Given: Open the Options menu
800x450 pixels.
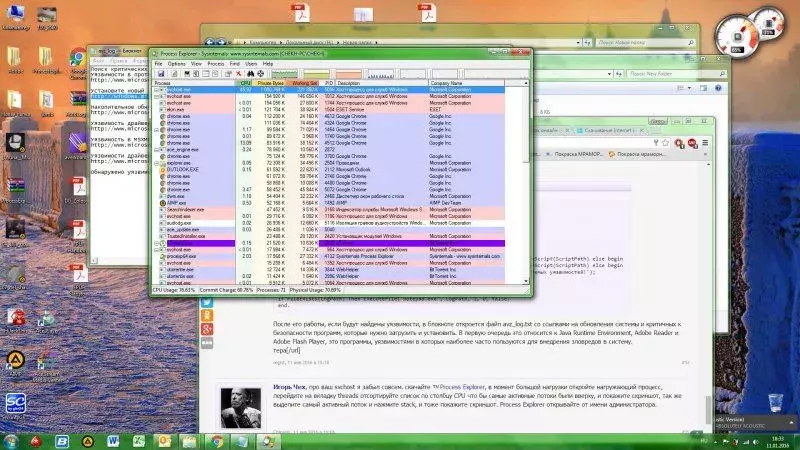Looking at the screenshot, I should [x=177, y=64].
